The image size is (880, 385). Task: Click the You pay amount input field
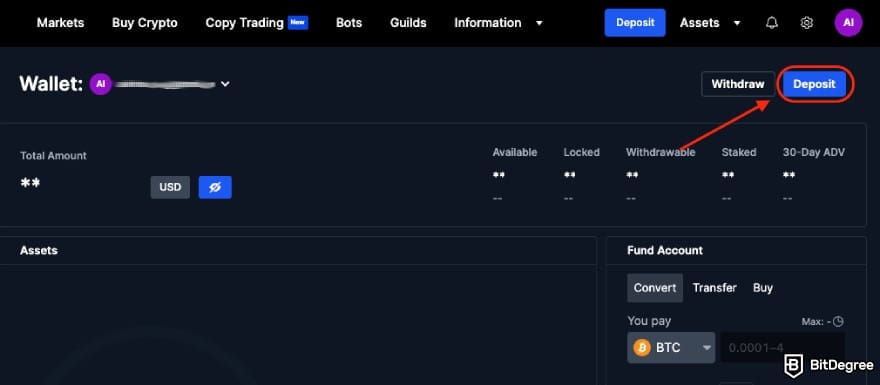pyautogui.click(x=782, y=347)
